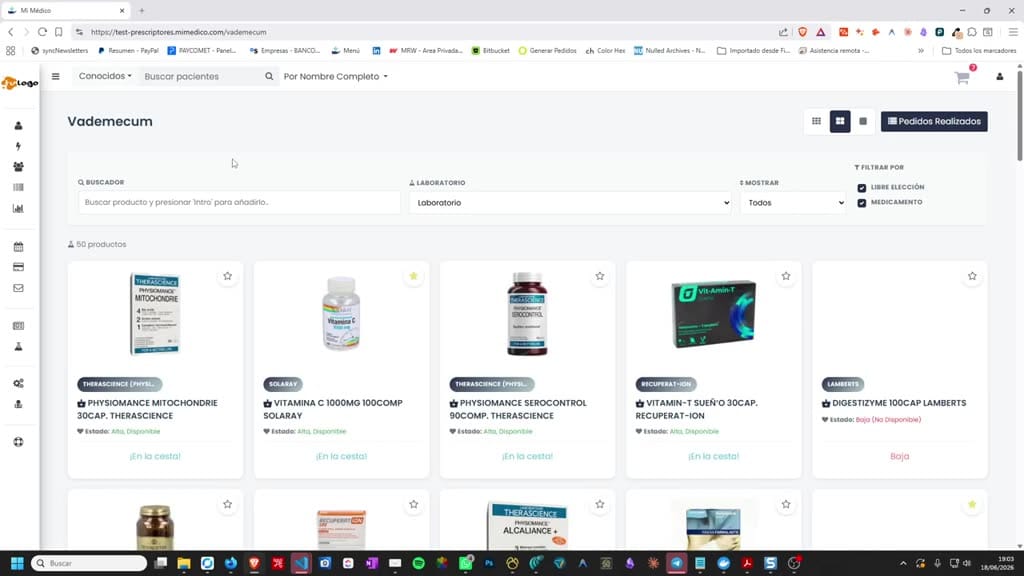Viewport: 1024px width, 576px height.
Task: Click Baja on Digestizyme card
Action: [899, 456]
